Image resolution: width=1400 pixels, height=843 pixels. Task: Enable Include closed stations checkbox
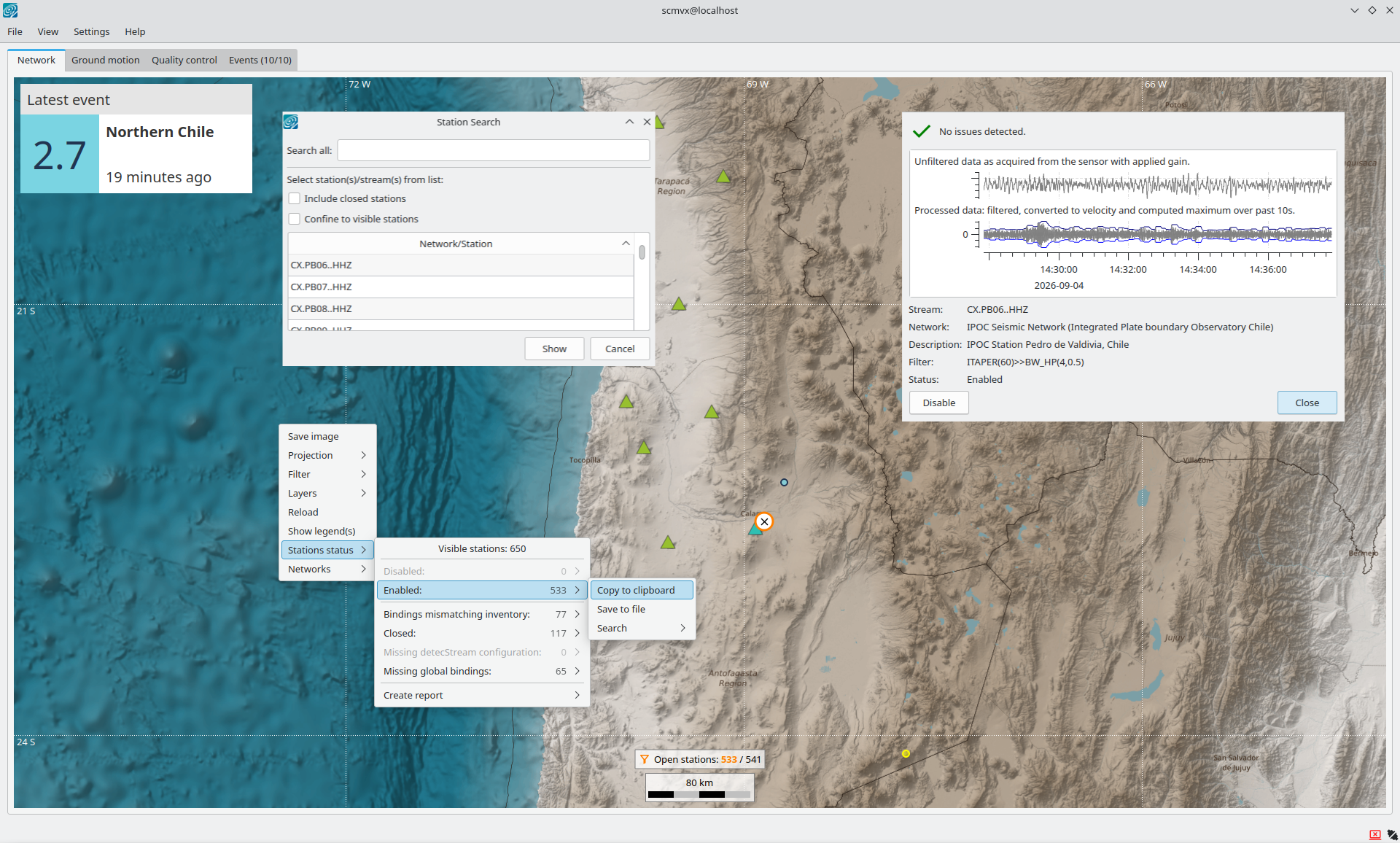point(295,198)
